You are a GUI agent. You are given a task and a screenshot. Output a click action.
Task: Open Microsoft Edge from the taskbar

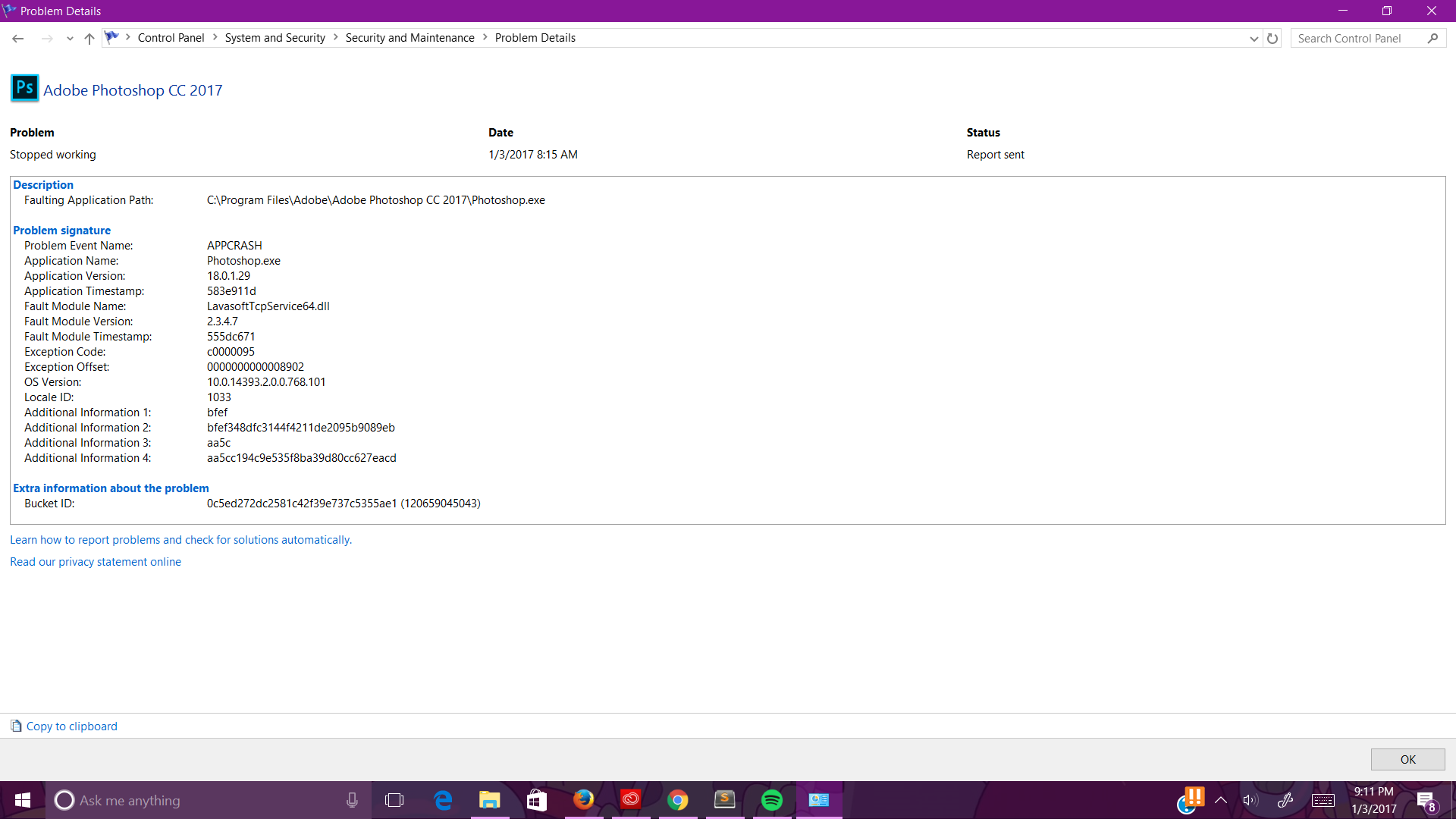point(443,800)
